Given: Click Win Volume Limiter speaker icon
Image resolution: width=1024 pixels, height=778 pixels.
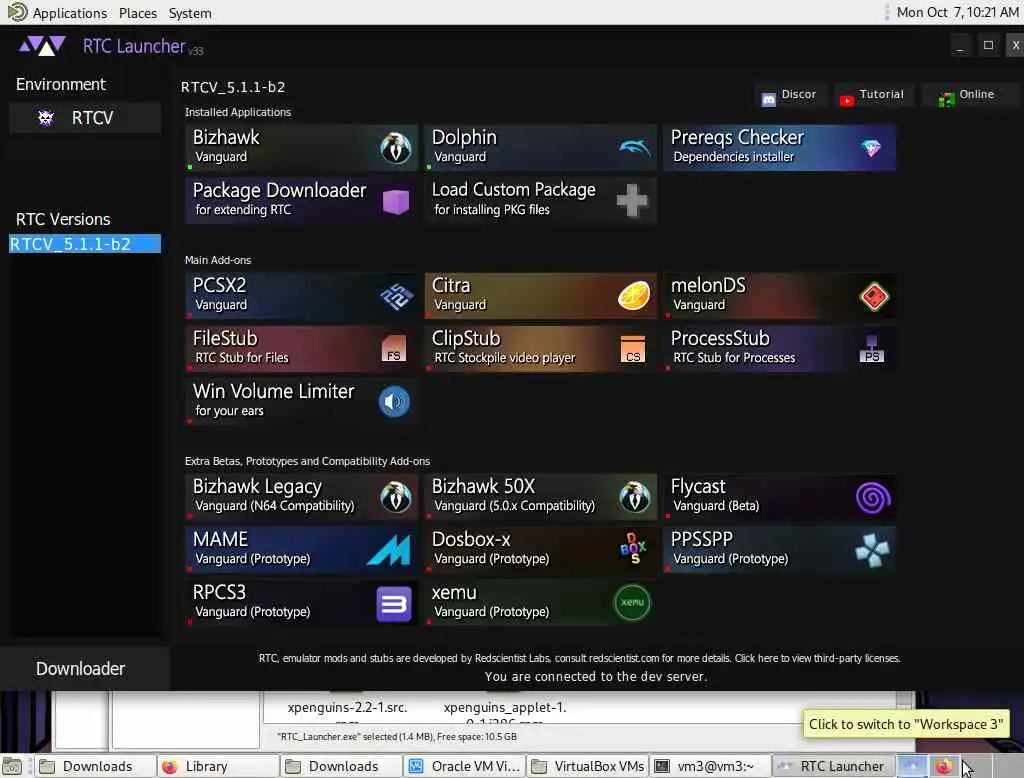Looking at the screenshot, I should click(x=394, y=402).
